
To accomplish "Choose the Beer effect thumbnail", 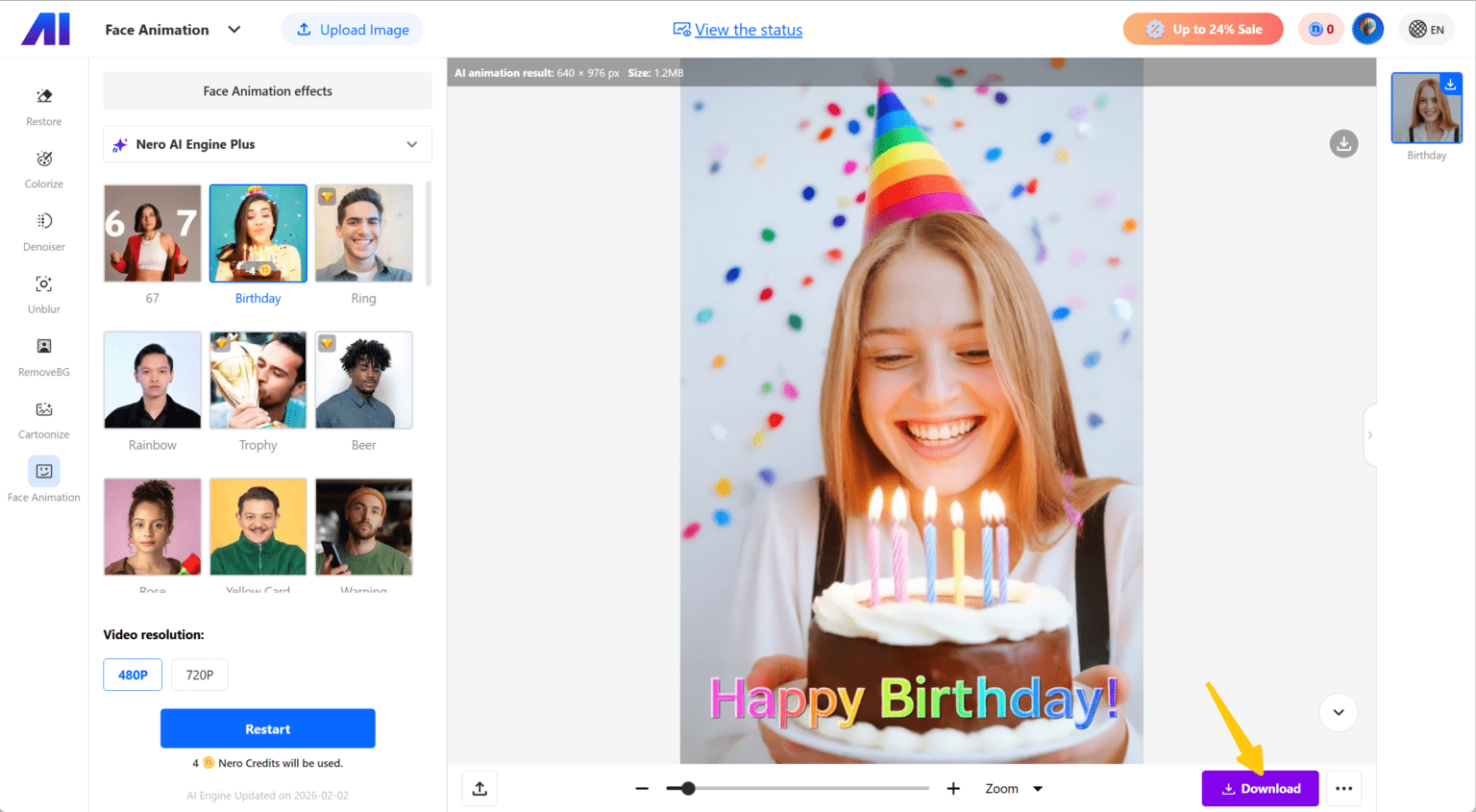I will tap(364, 381).
